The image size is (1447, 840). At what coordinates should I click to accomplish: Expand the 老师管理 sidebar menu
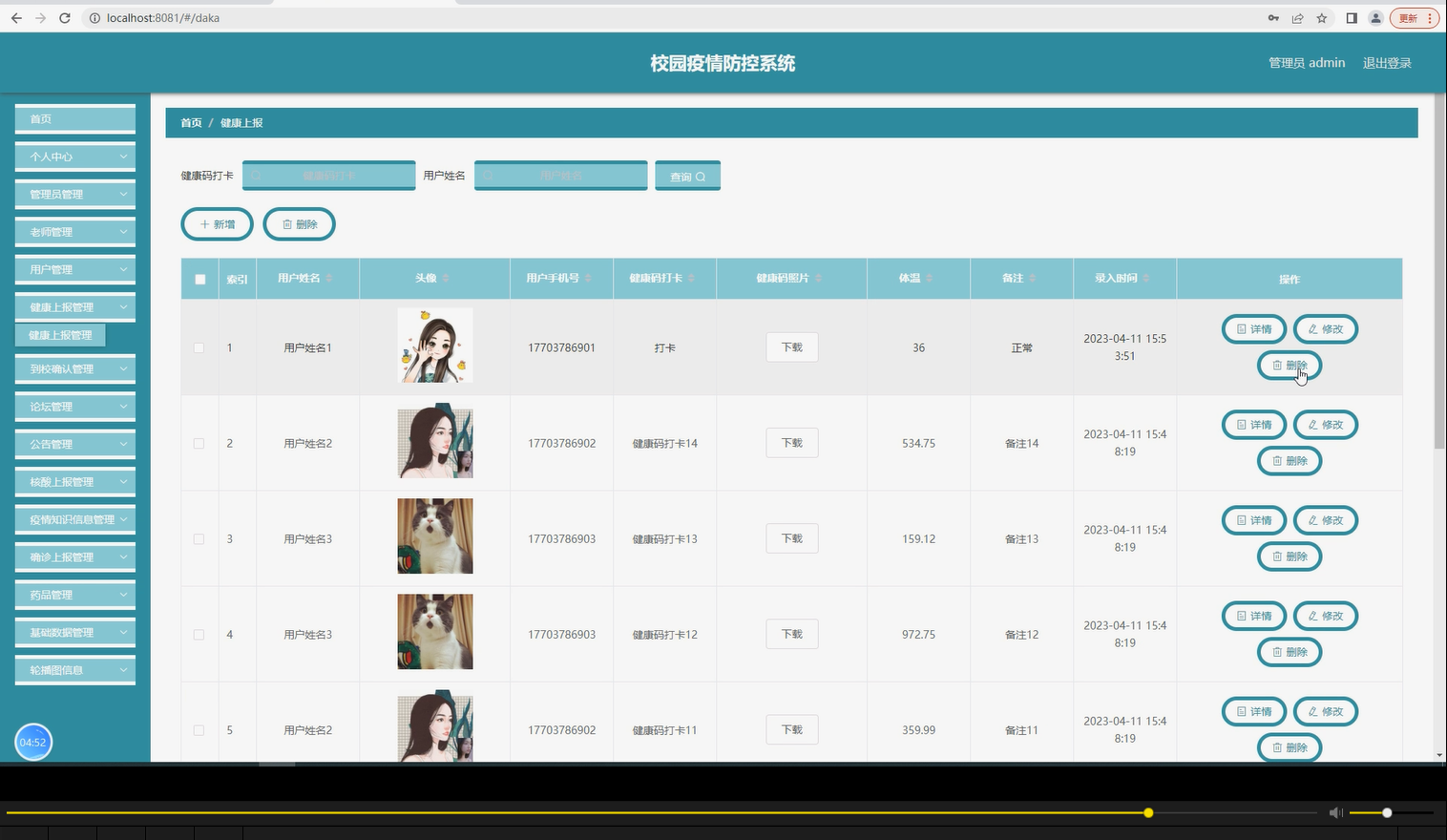75,232
